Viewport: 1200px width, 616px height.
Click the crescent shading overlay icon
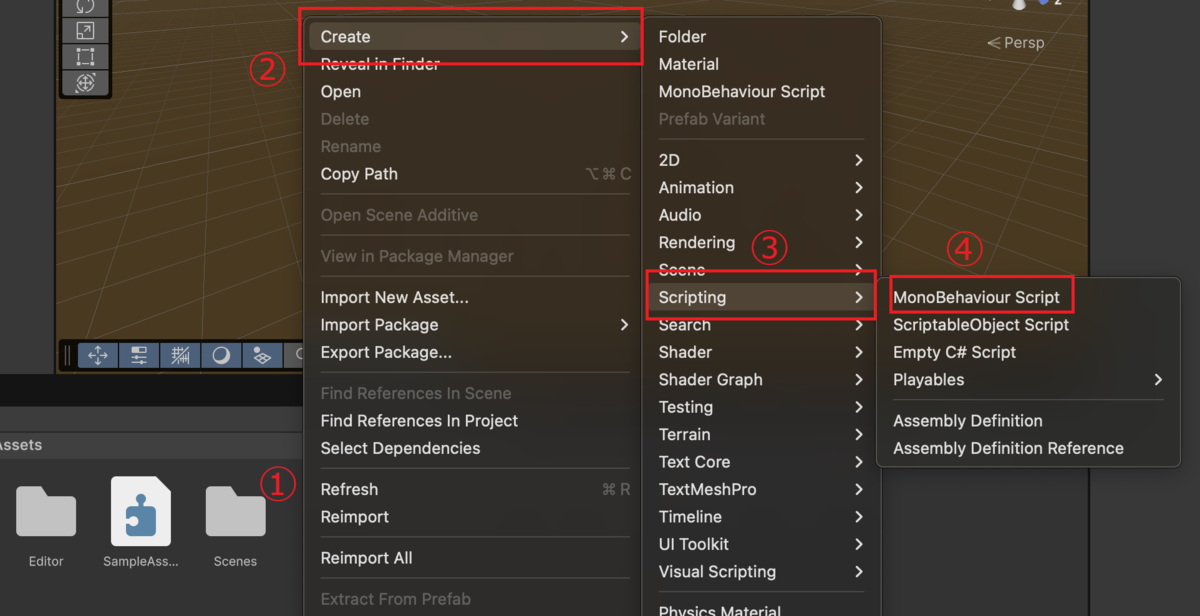221,356
